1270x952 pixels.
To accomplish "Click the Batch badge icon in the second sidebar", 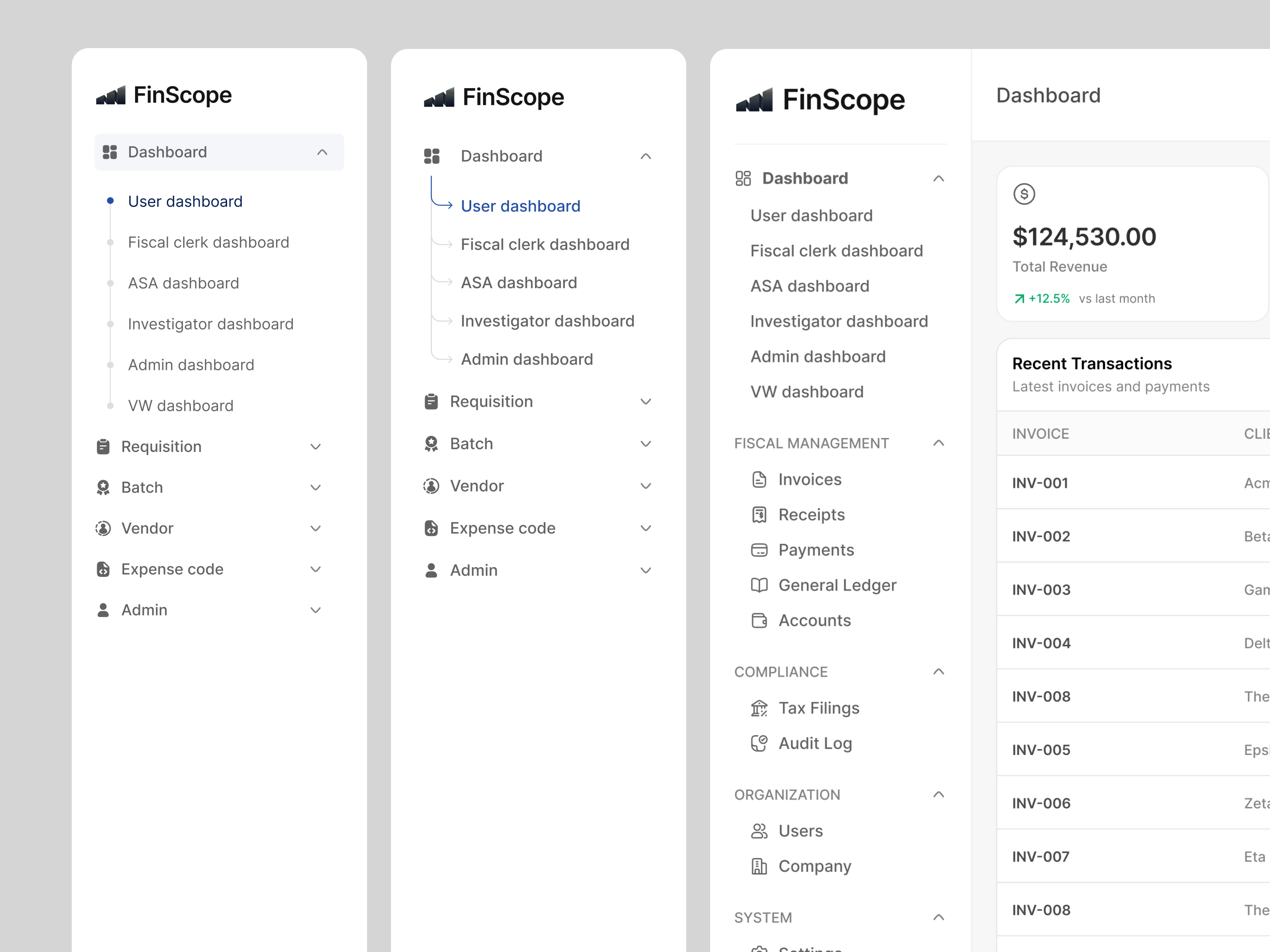I will coord(431,444).
